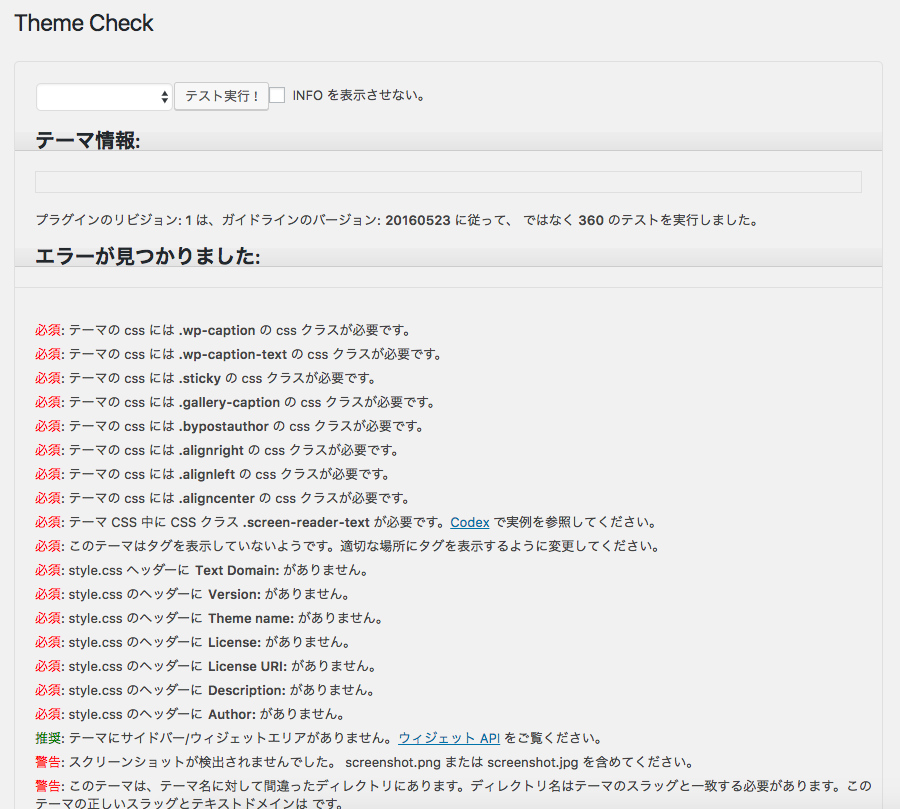Screen dimensions: 900x809
Task: Click the 推奨 sidebar widget area line
Action: 318,738
